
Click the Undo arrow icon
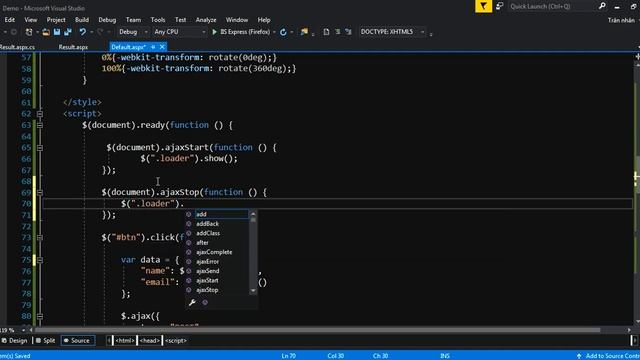(82, 32)
